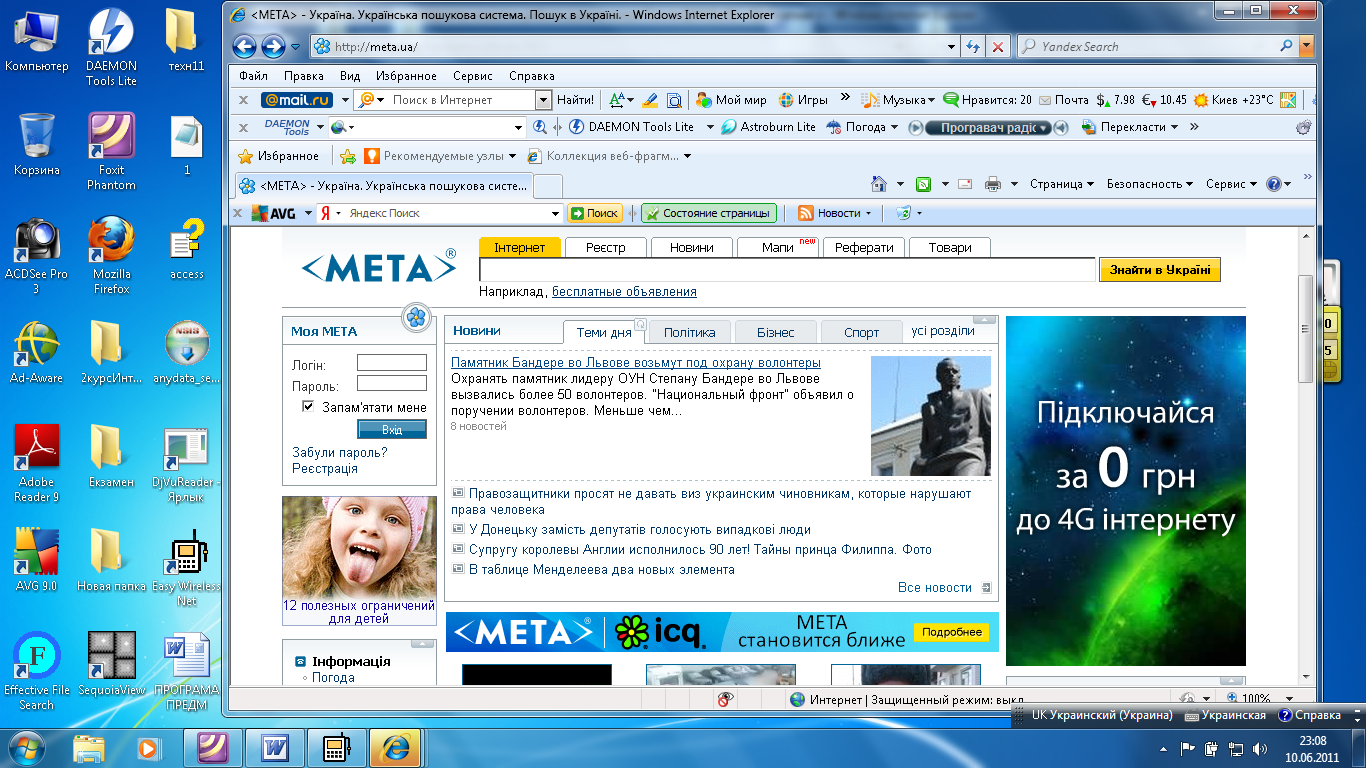Screen dimensions: 1366x768
Task: Click the Print icon in the command bar
Action: pyautogui.click(x=992, y=184)
